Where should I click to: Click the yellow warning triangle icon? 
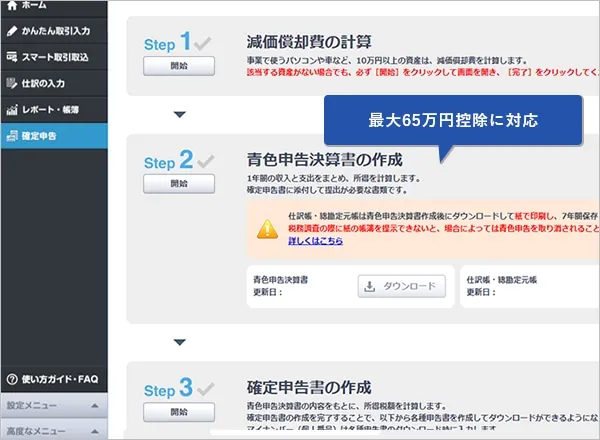pos(267,229)
